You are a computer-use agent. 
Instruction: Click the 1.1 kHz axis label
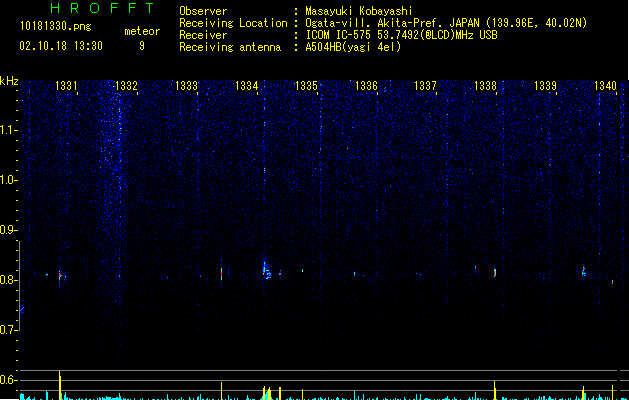point(9,130)
